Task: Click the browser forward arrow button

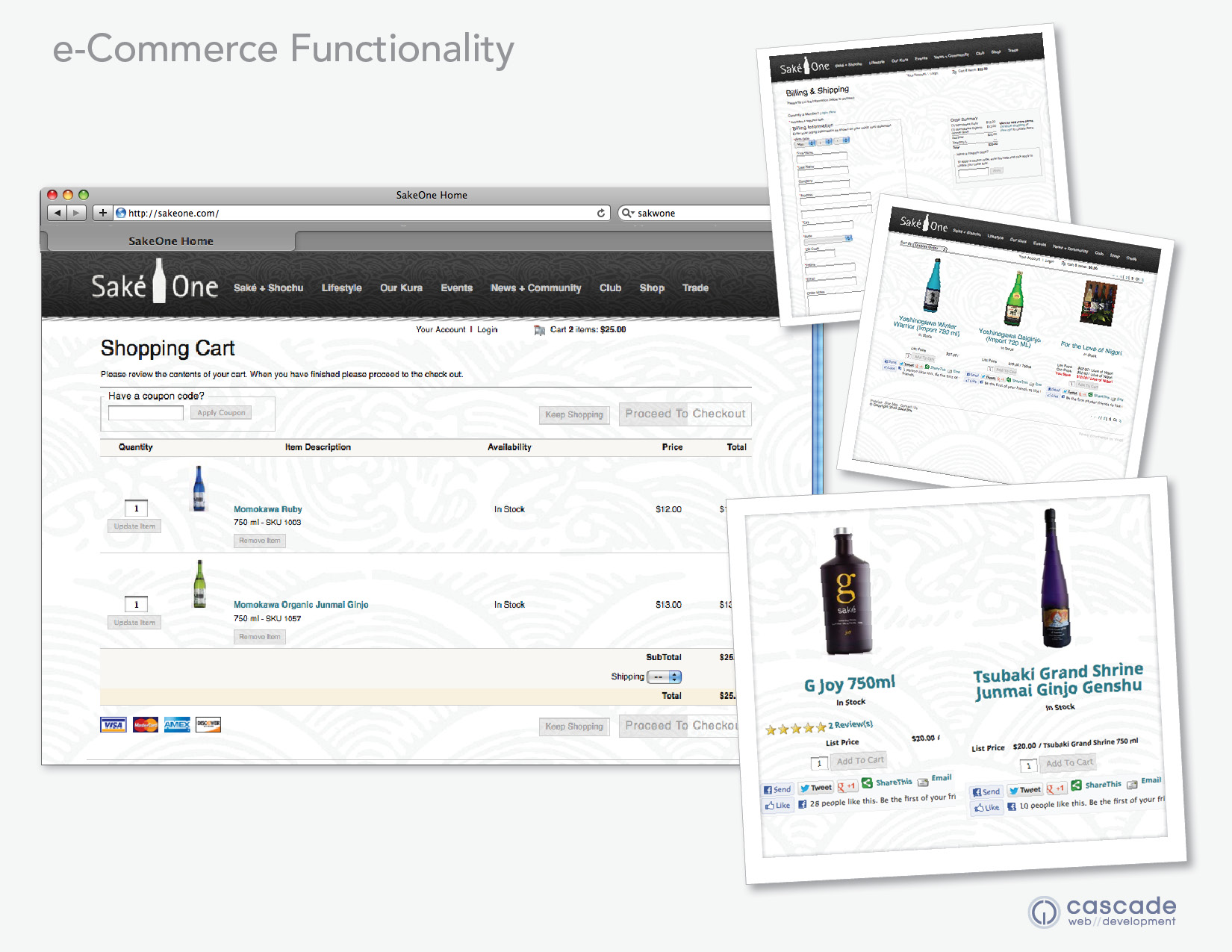Action: click(76, 213)
